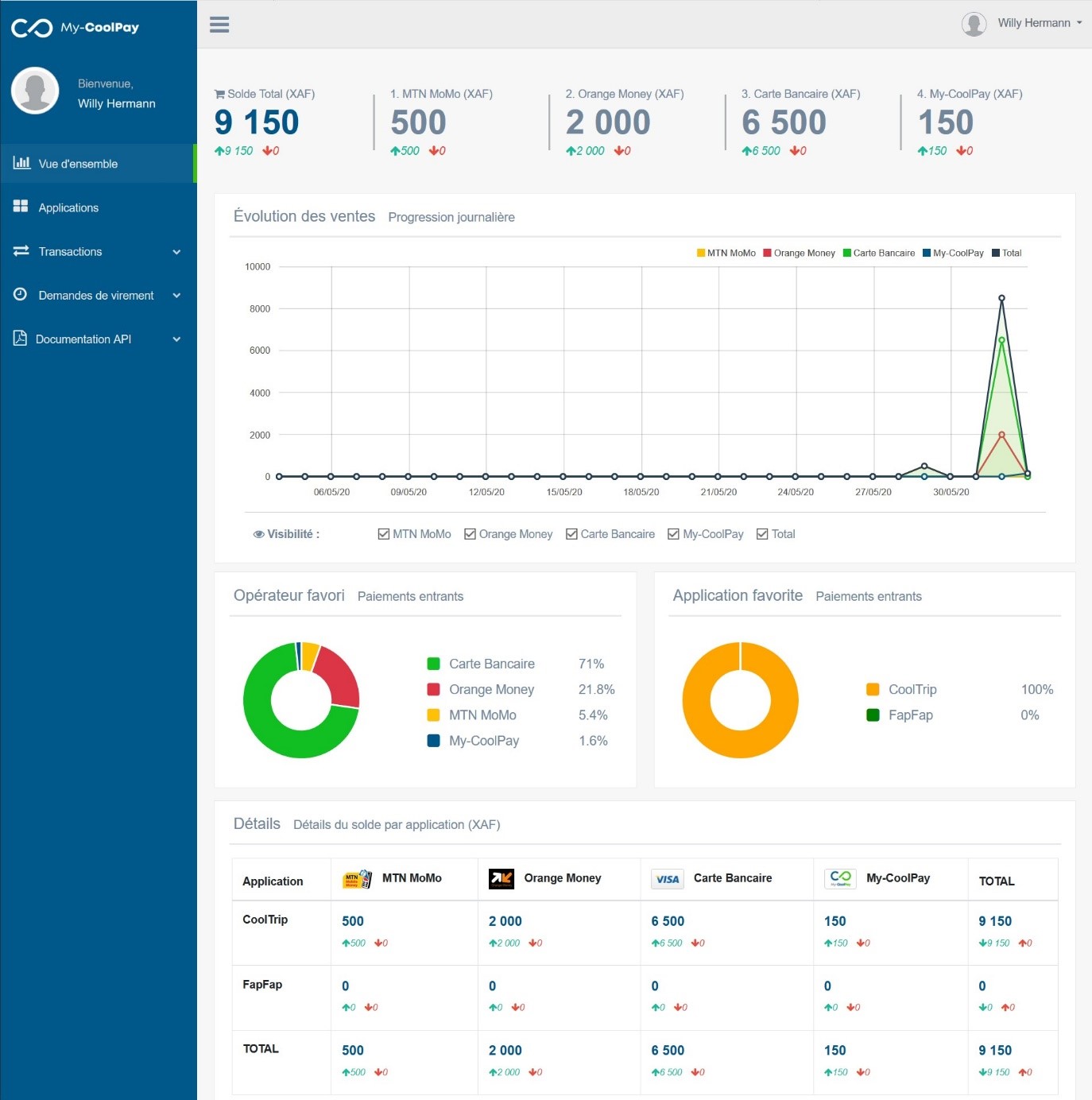The height and width of the screenshot is (1100, 1092).
Task: Click the FapFap green legend swatch
Action: tap(873, 715)
